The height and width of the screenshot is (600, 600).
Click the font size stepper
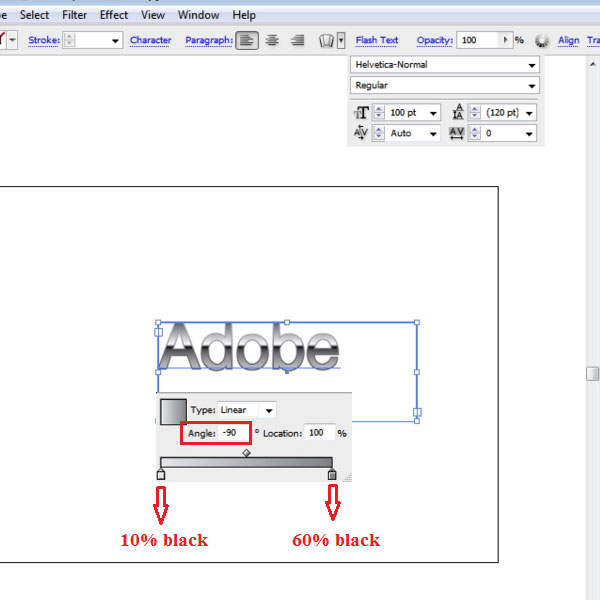tap(378, 112)
